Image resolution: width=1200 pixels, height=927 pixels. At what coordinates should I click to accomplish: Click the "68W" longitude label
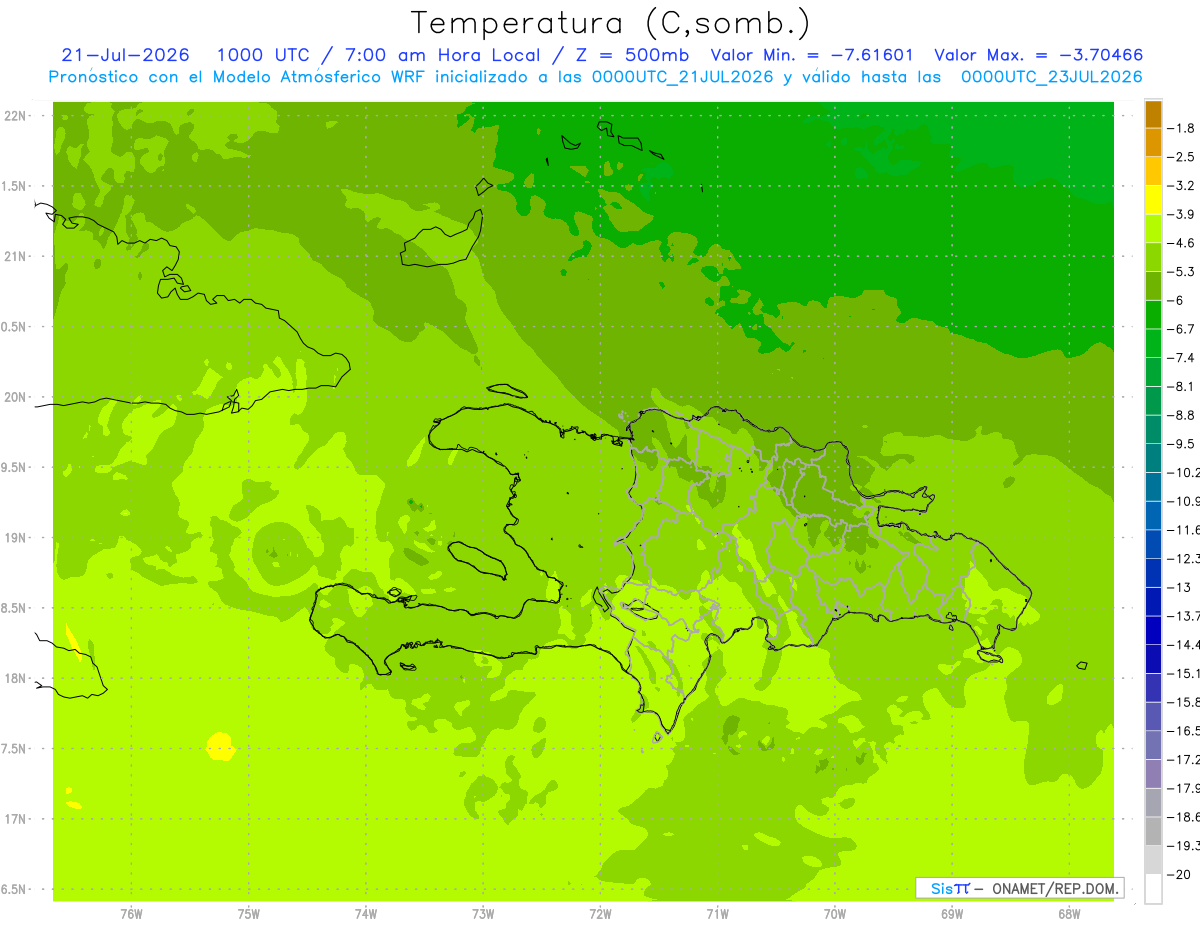click(1069, 914)
